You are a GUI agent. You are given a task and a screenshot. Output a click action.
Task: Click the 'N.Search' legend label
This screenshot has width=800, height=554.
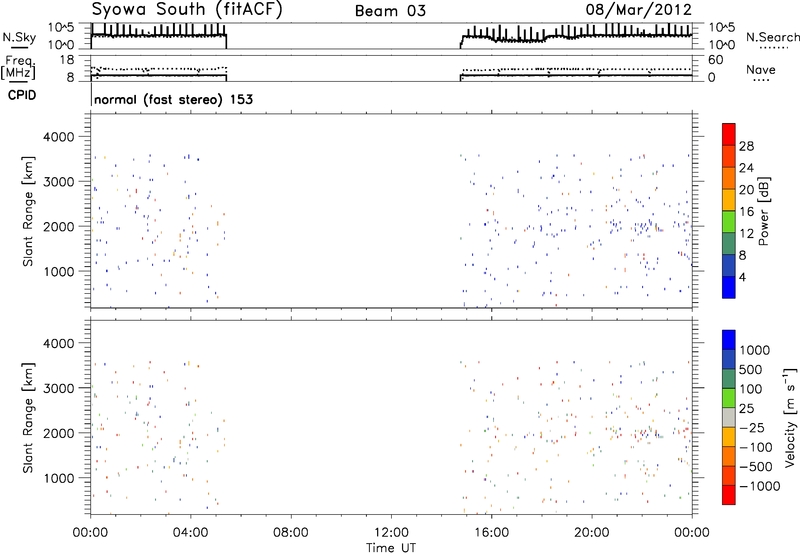772,37
